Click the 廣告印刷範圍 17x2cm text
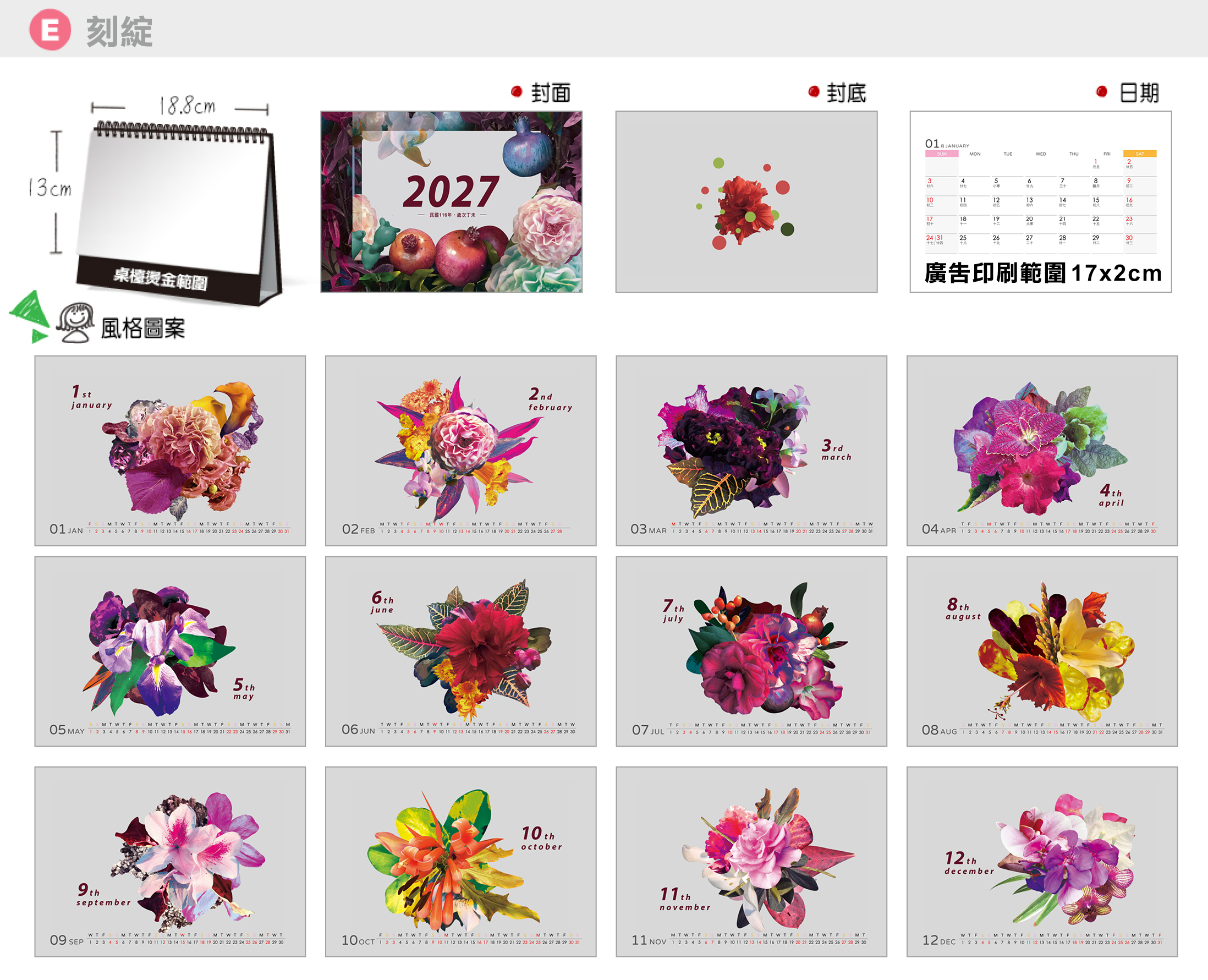 (x=1042, y=273)
